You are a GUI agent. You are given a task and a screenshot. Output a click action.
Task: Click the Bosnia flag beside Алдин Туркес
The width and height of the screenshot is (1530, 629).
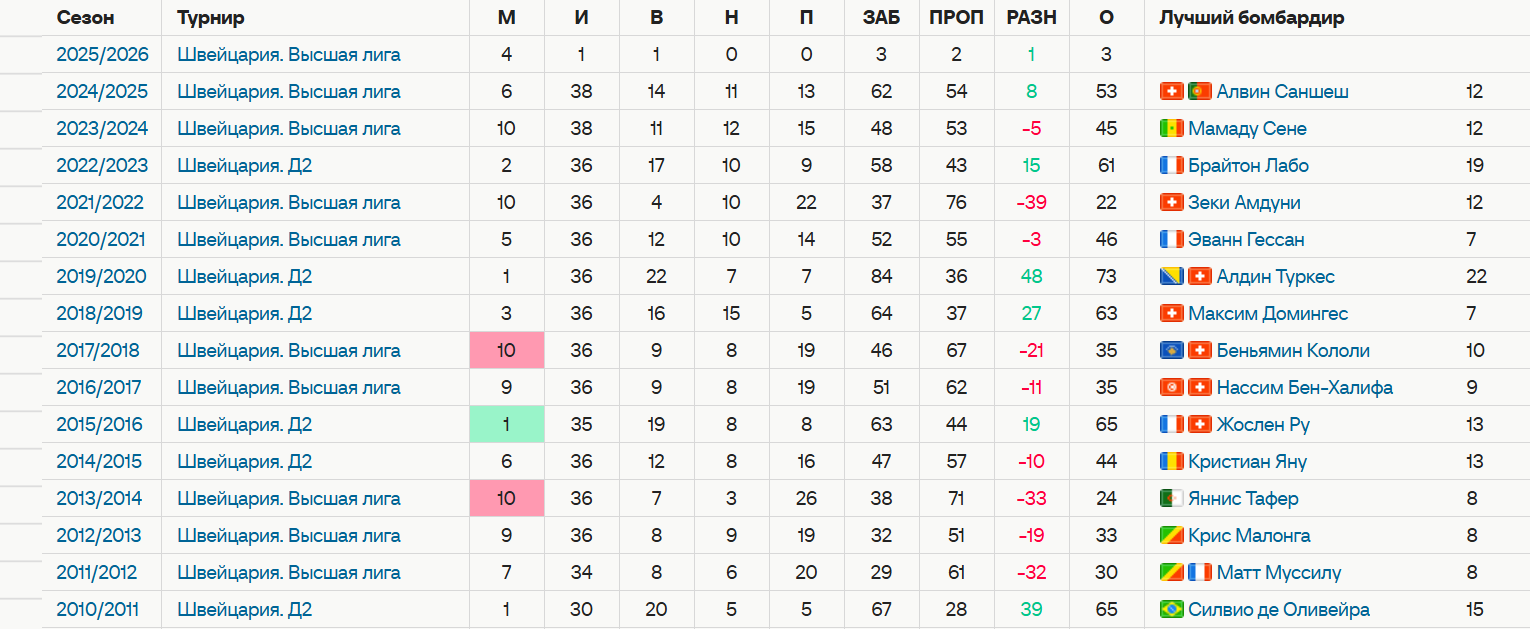[1170, 276]
